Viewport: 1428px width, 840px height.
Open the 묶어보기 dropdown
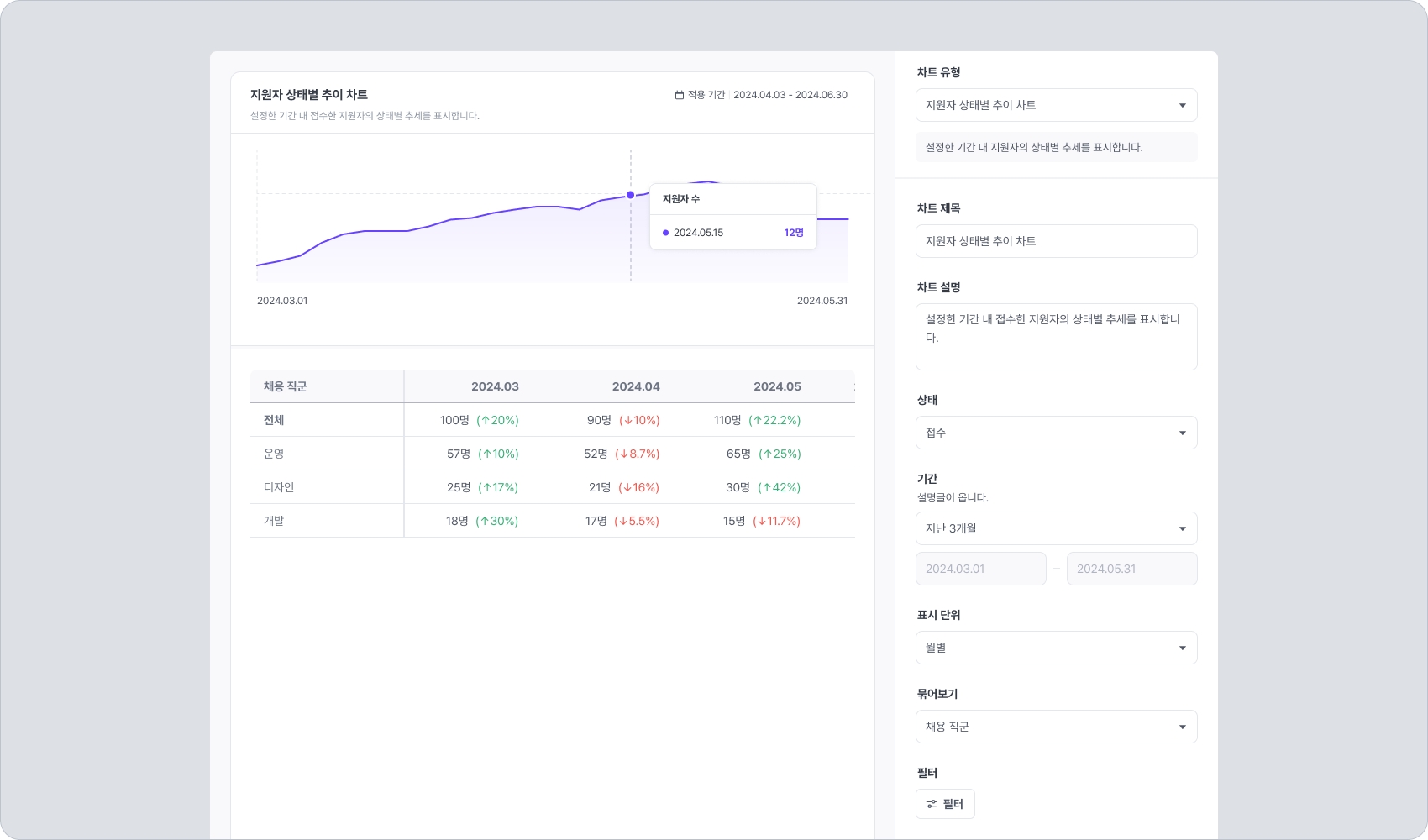coord(1056,727)
